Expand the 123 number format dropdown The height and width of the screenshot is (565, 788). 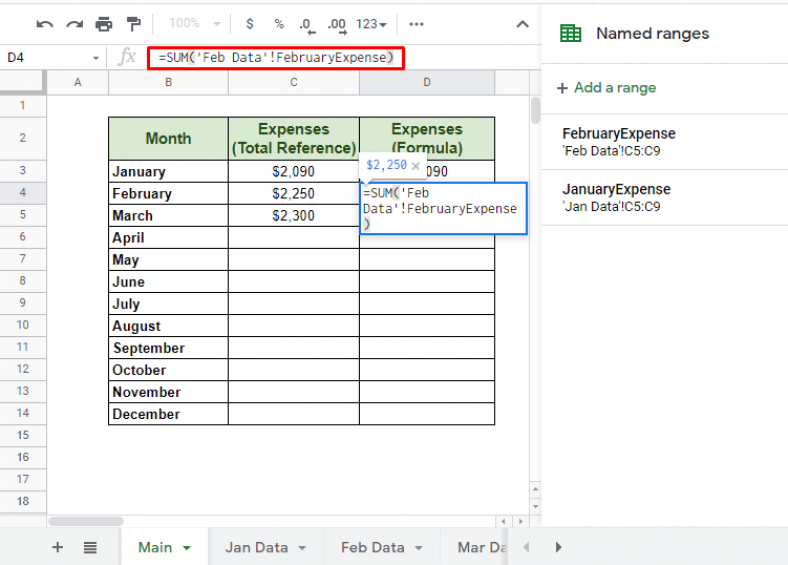pos(372,24)
